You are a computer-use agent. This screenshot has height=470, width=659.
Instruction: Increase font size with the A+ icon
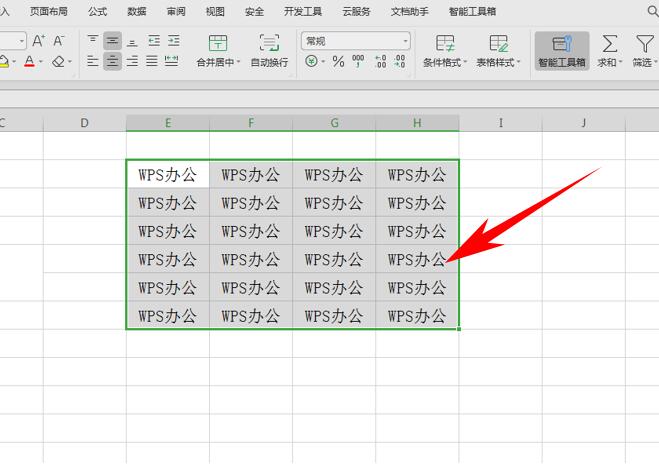[38, 41]
